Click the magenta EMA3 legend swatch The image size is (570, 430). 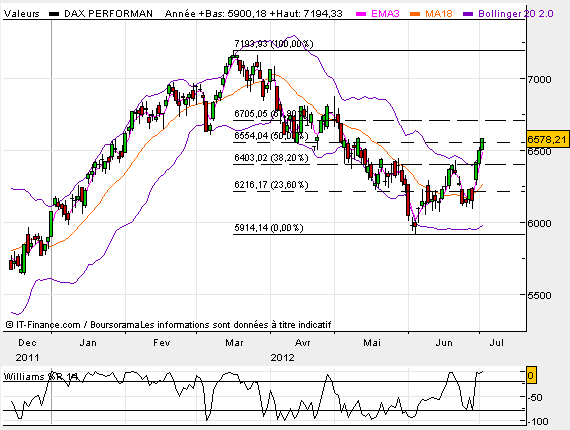tap(361, 14)
